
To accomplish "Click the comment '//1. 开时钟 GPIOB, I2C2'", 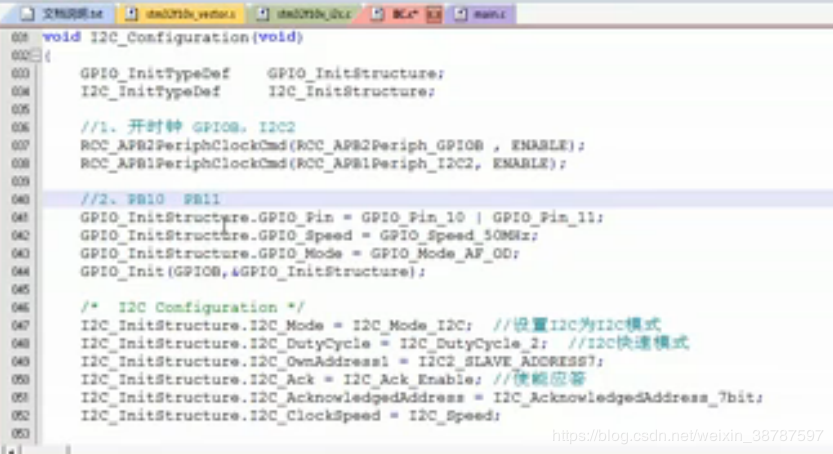I will (188, 127).
